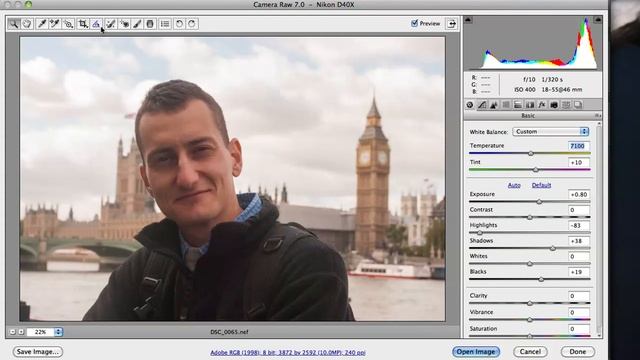The image size is (640, 360).
Task: Open workflow options link Adobe RGB (1998)
Action: 288,352
